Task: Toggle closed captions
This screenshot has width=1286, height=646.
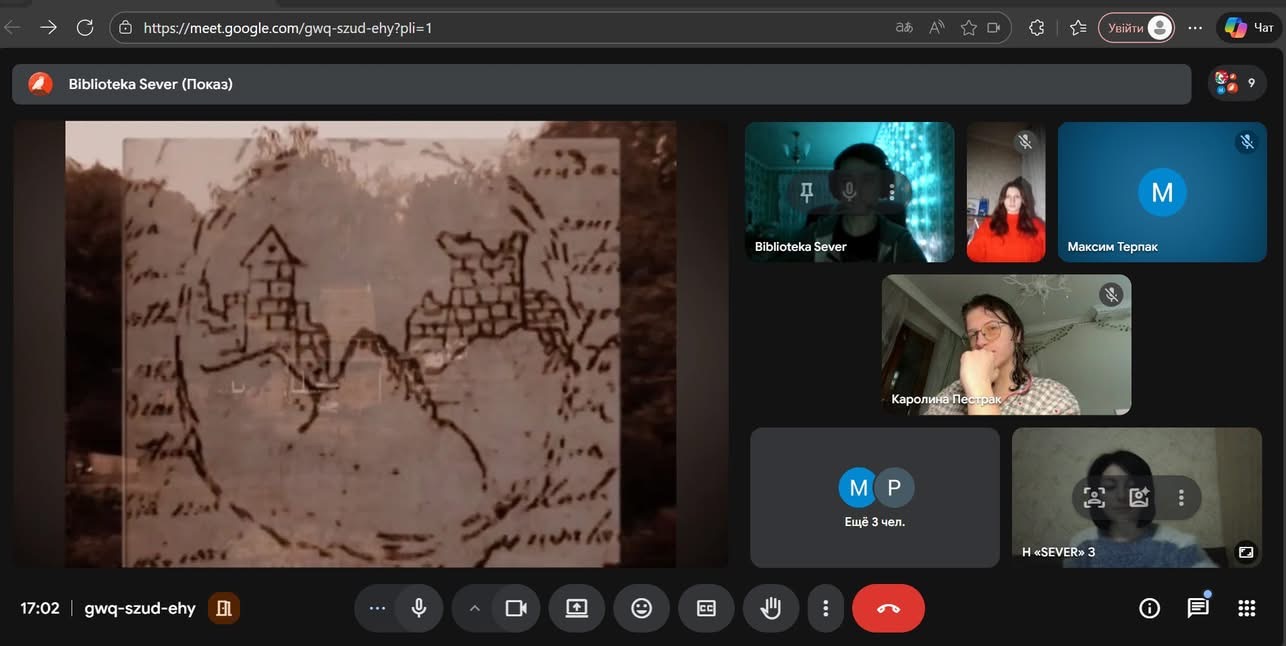Action: 706,608
